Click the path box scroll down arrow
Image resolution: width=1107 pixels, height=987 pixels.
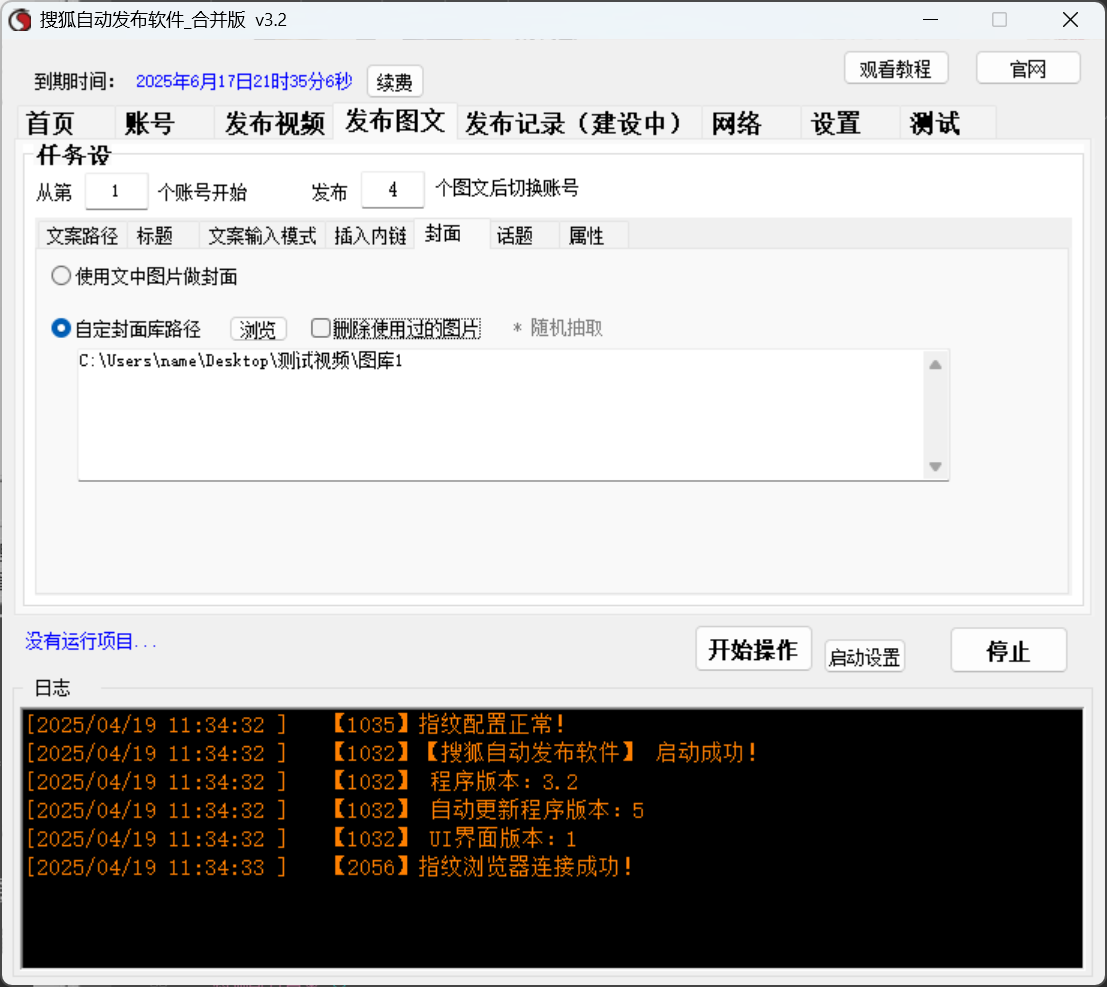(x=935, y=467)
